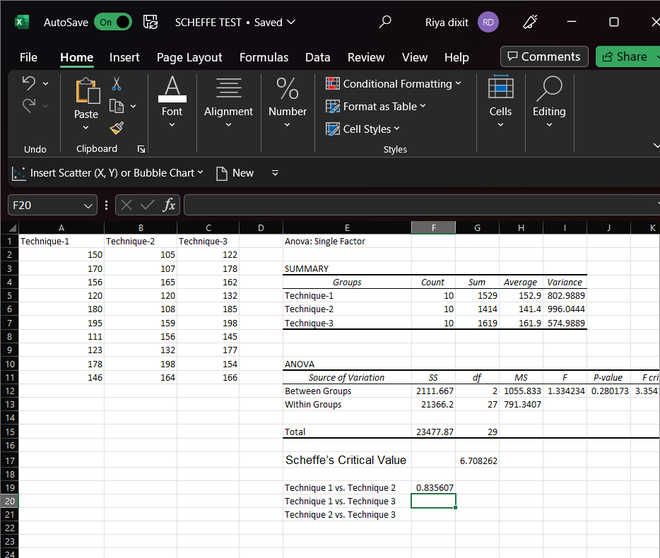Viewport: 660px width, 558px height.
Task: Click the Undo arrow icon
Action: pyautogui.click(x=29, y=83)
